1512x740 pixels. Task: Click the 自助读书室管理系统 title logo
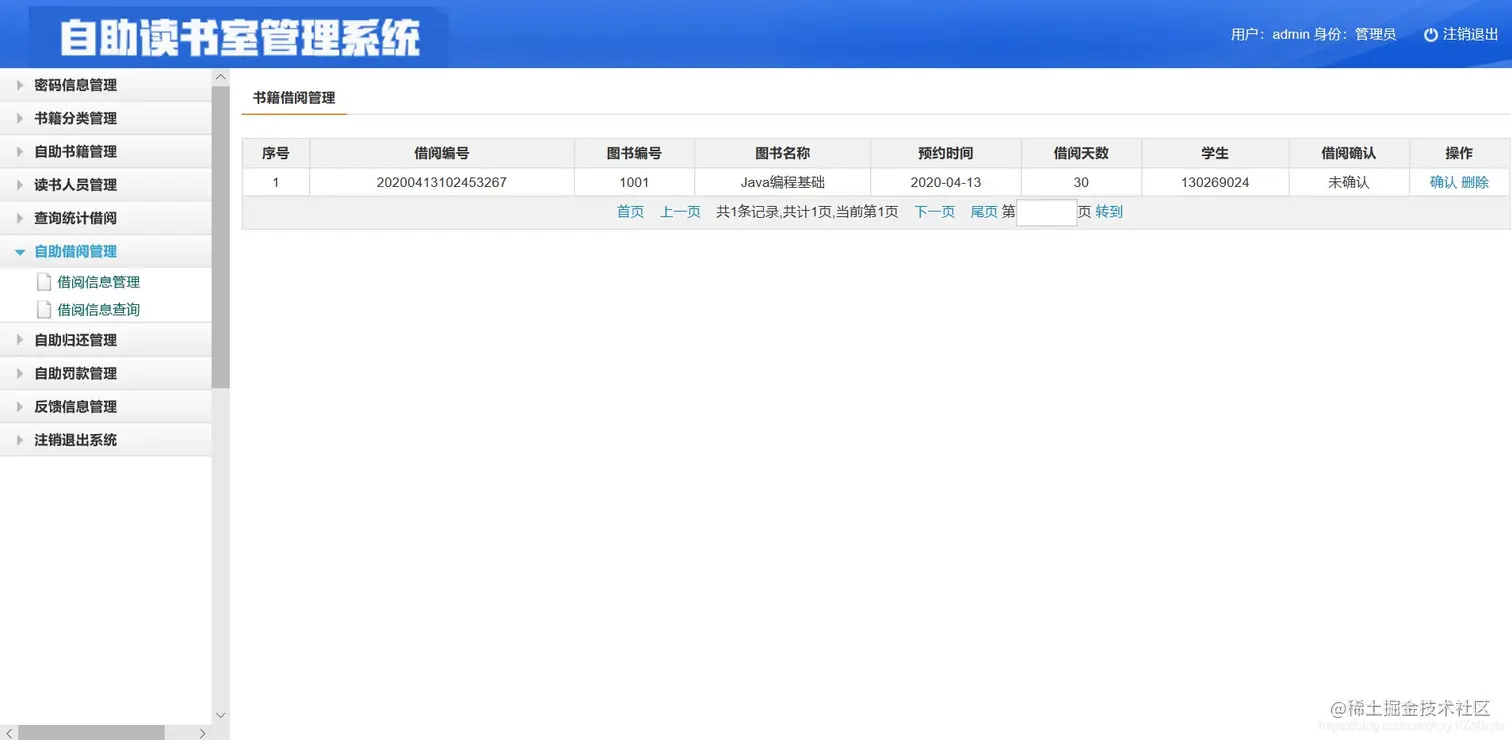coord(240,38)
